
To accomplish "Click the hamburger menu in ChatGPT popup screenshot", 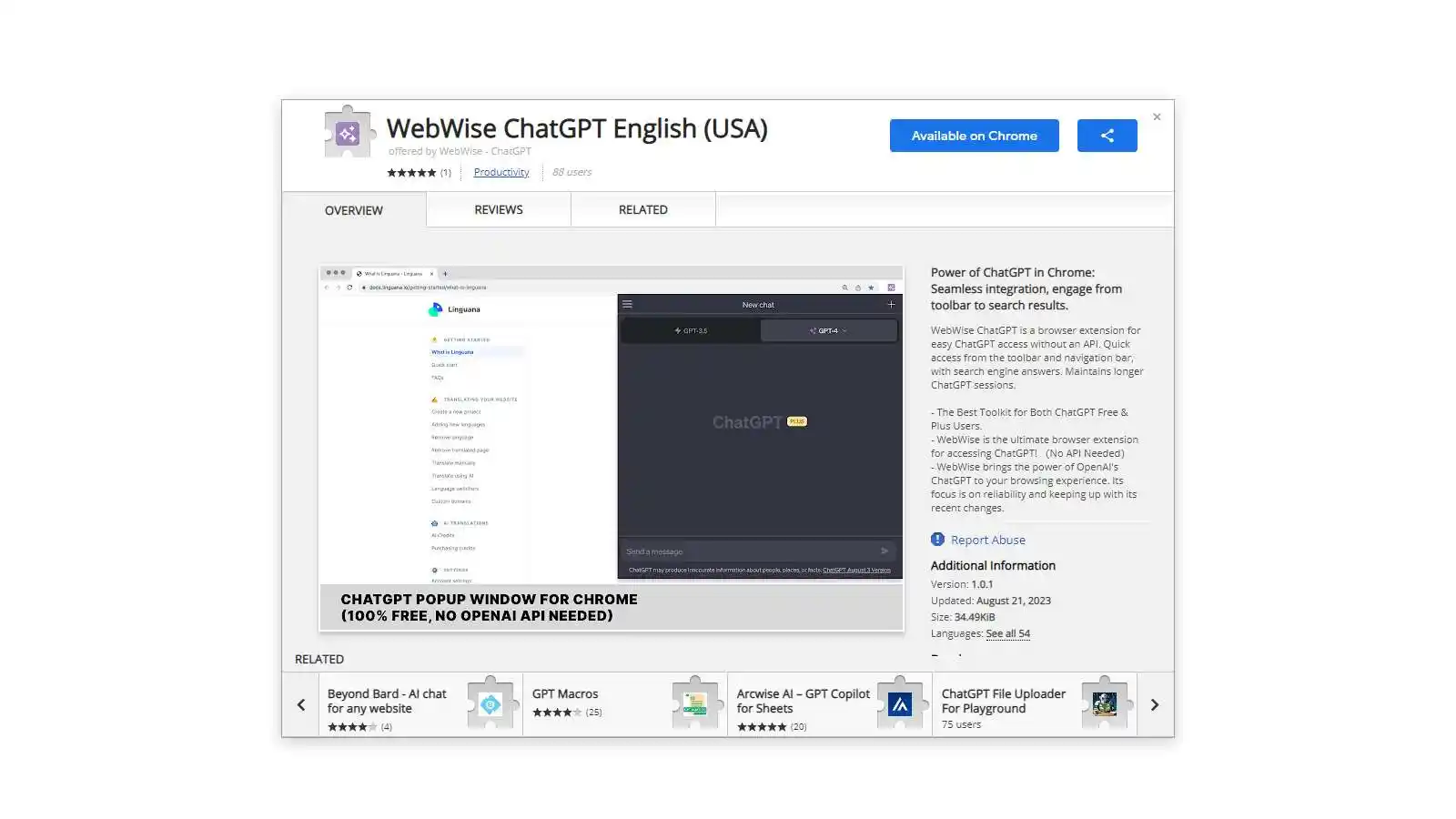I will pos(627,305).
